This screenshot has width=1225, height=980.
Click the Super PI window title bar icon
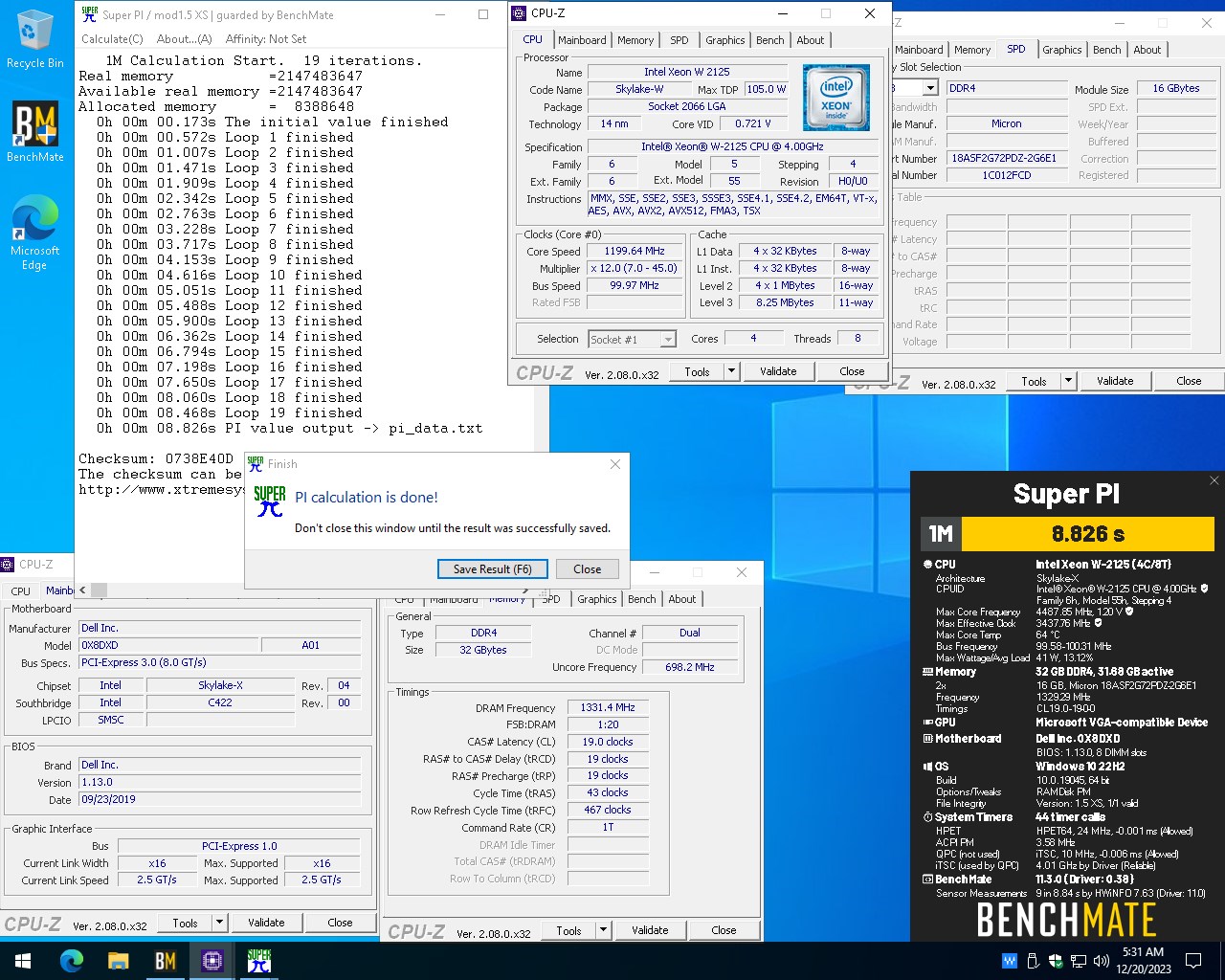90,14
